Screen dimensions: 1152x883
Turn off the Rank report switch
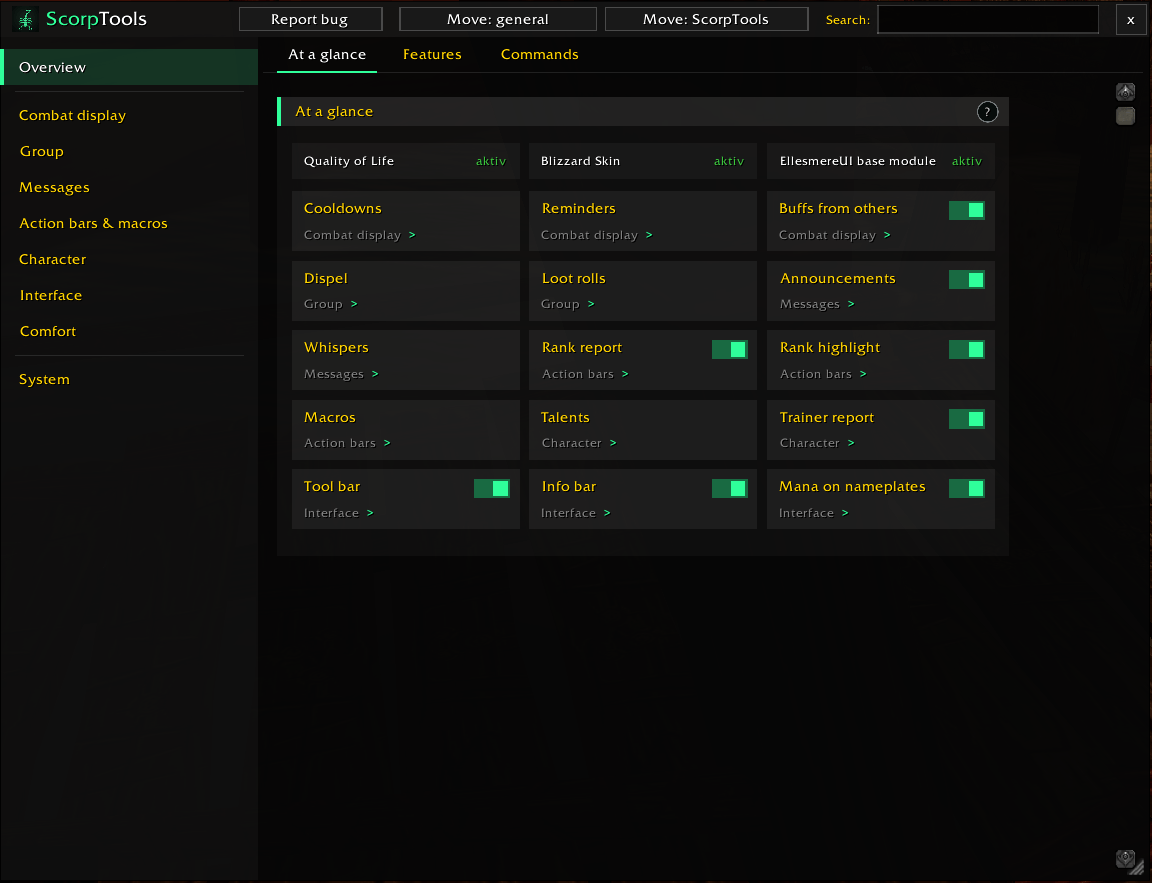click(729, 350)
